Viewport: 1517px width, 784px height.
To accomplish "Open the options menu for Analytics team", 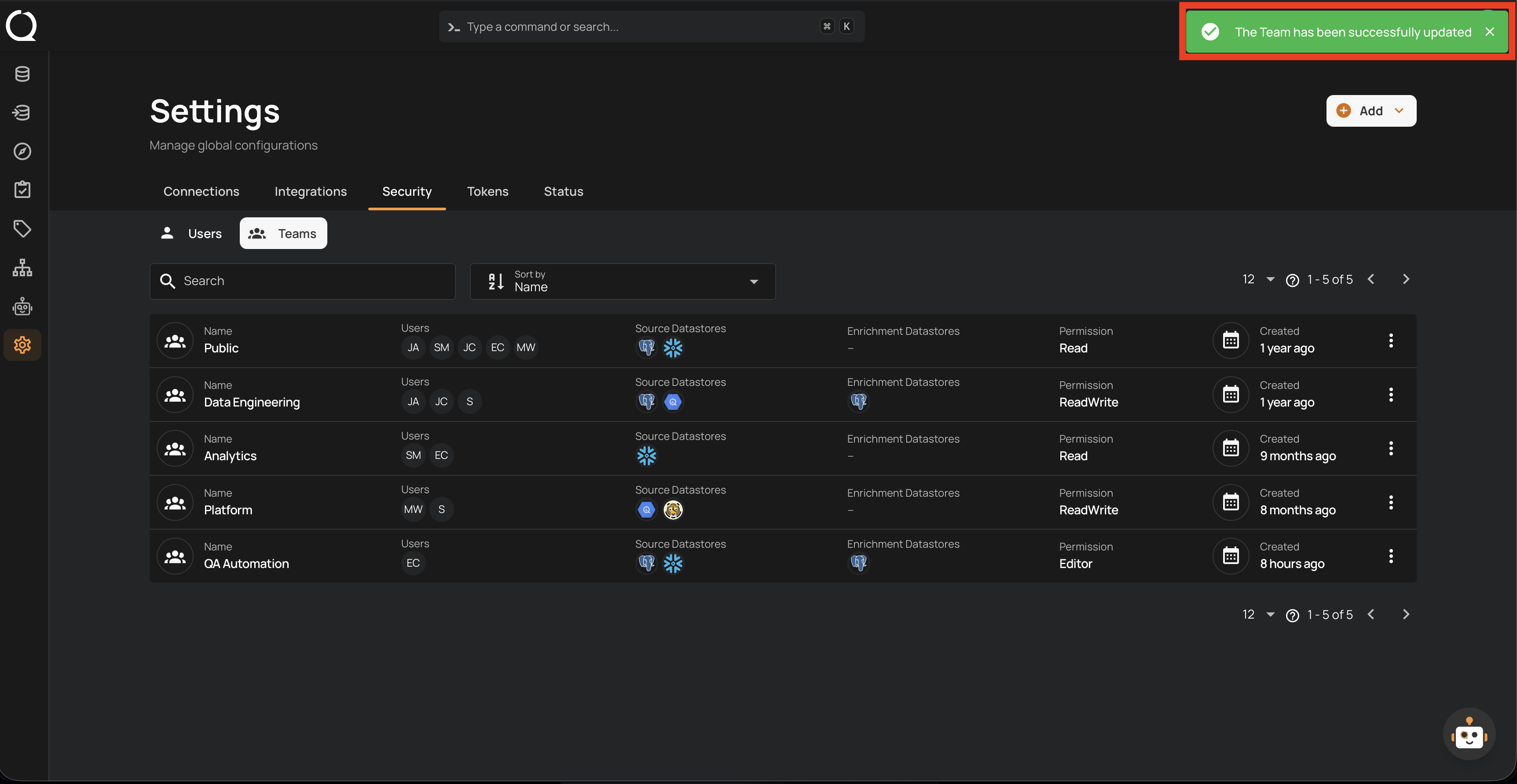I will point(1391,448).
